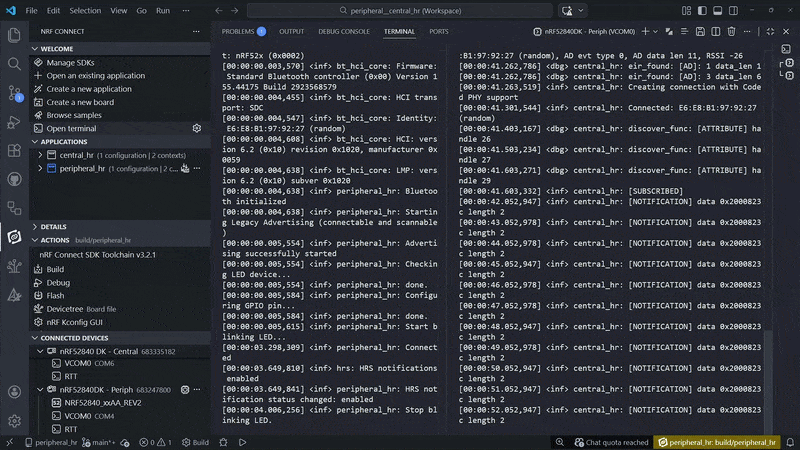The image size is (800, 450).
Task: Open the Run menu
Action: click(163, 11)
